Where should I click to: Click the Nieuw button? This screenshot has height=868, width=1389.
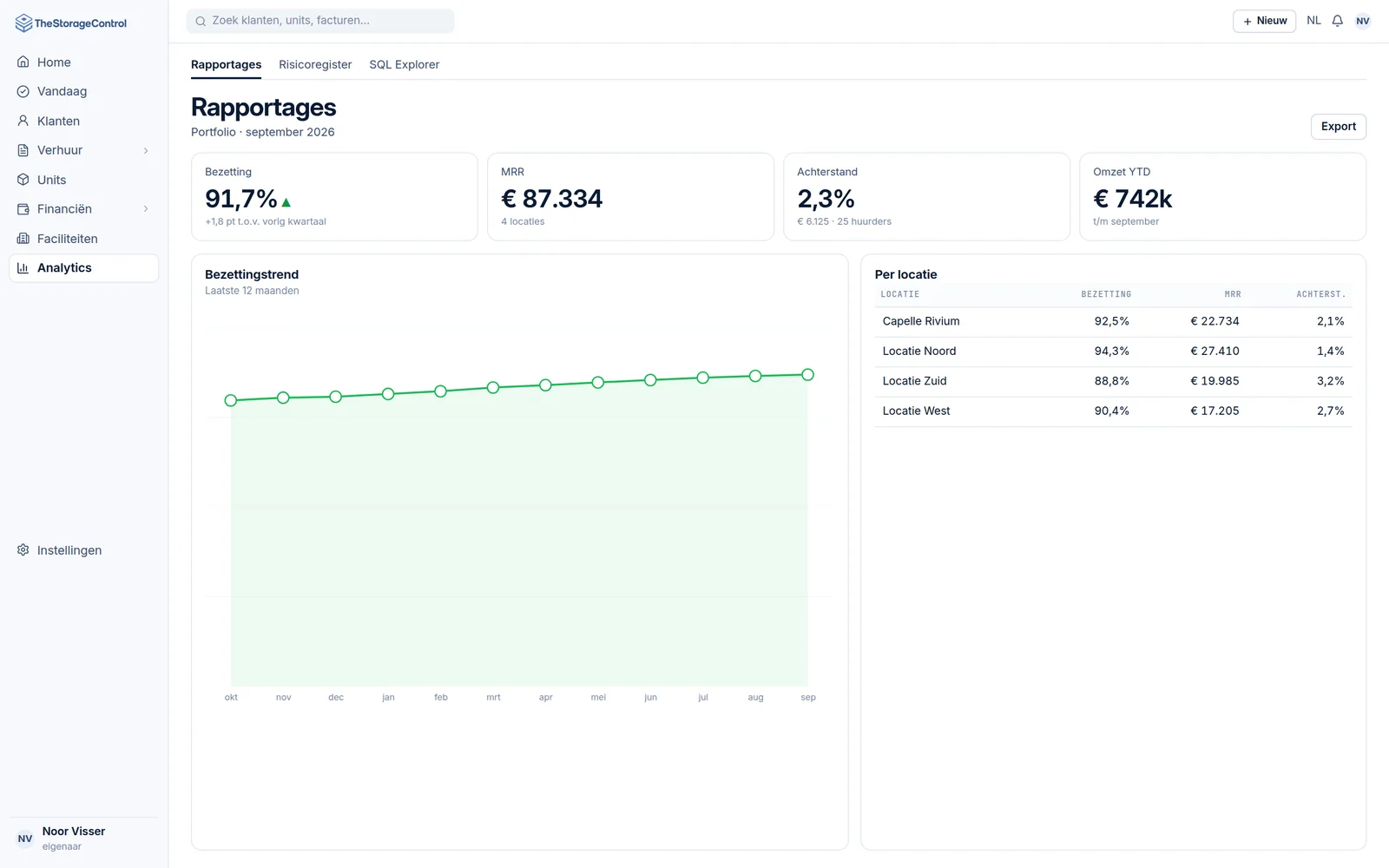point(1264,21)
